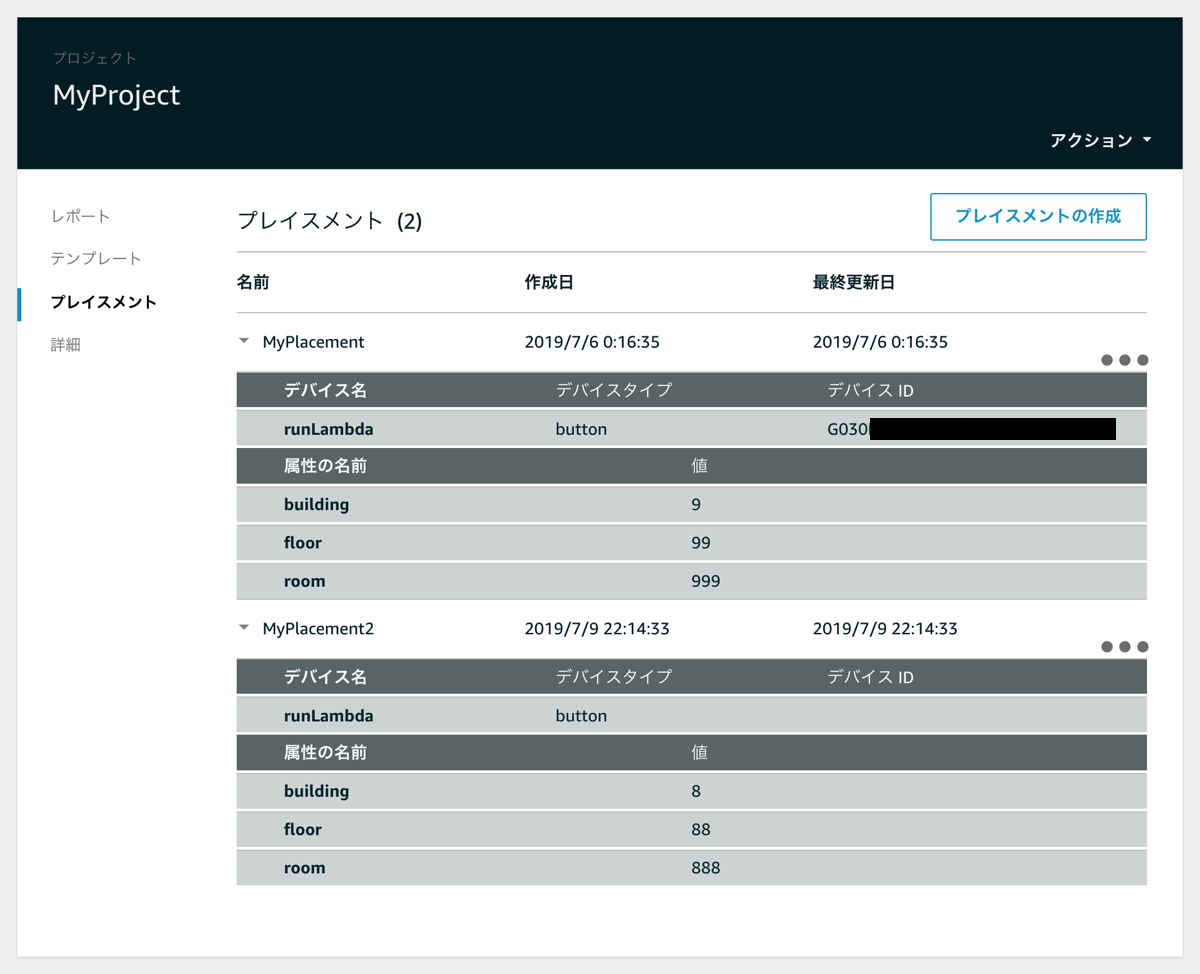Image resolution: width=1200 pixels, height=974 pixels.
Task: Collapse the MyPlacement2 row details
Action: pos(243,627)
